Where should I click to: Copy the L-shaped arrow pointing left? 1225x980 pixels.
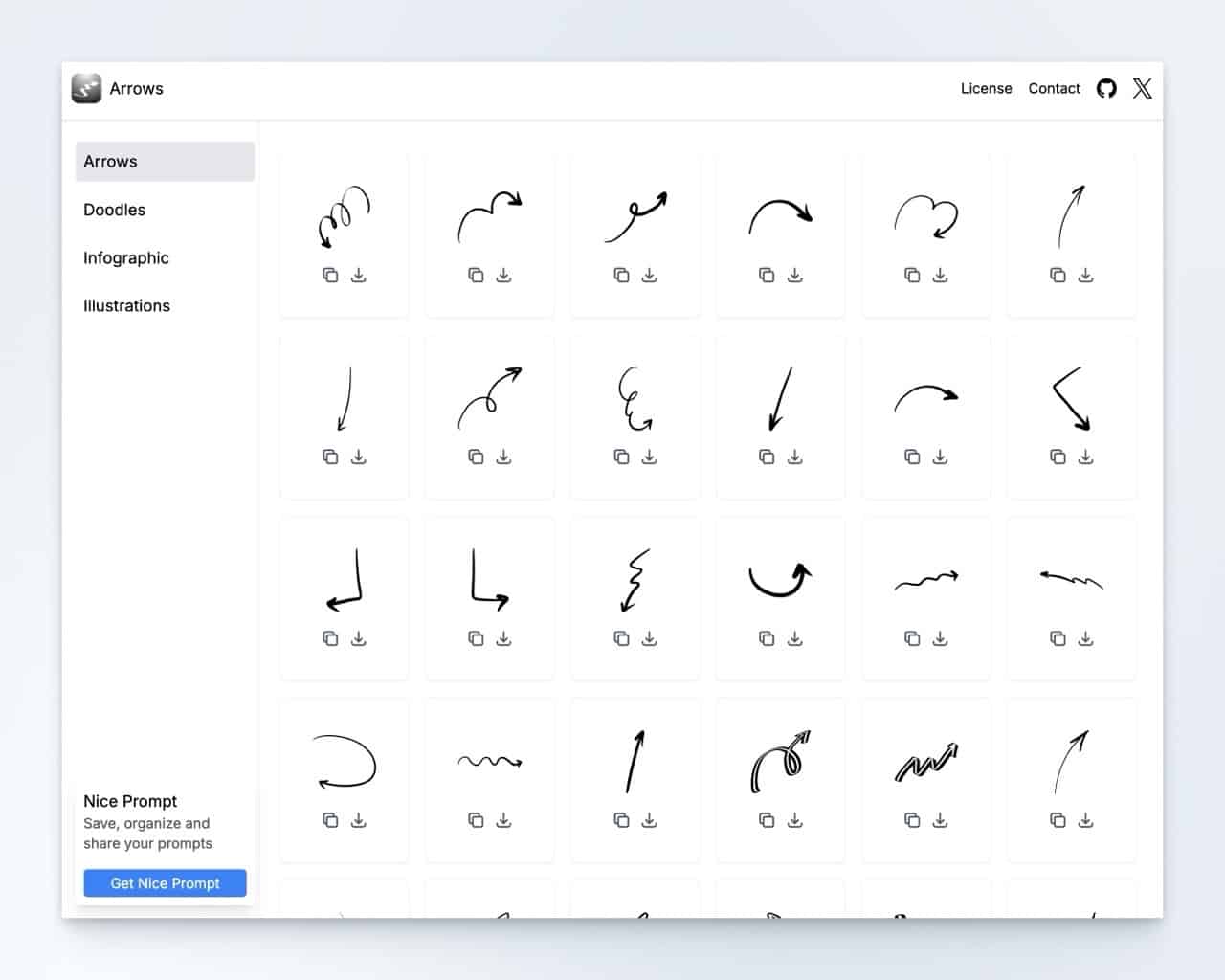(x=330, y=639)
